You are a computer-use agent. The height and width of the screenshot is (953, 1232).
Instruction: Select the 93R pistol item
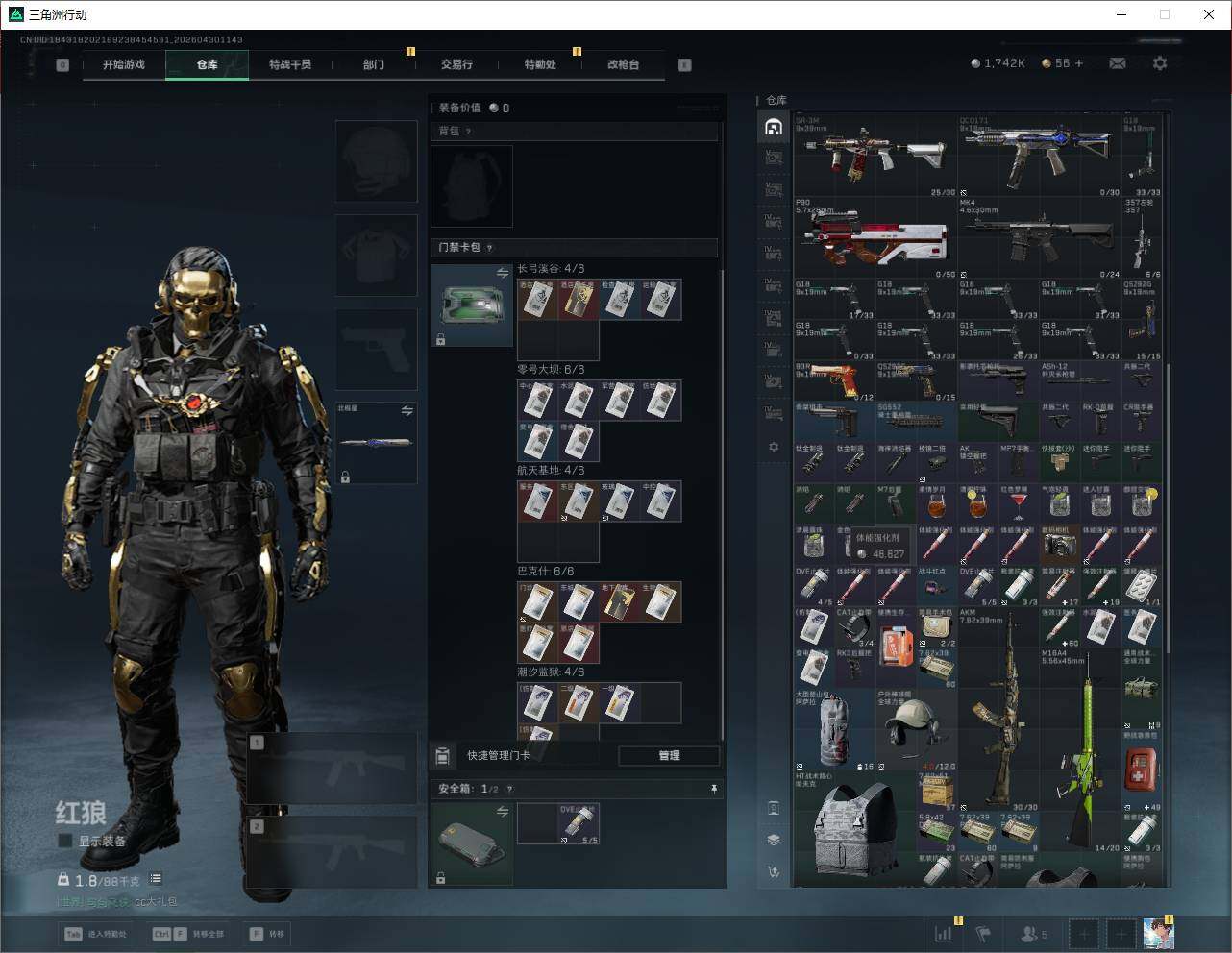835,381
